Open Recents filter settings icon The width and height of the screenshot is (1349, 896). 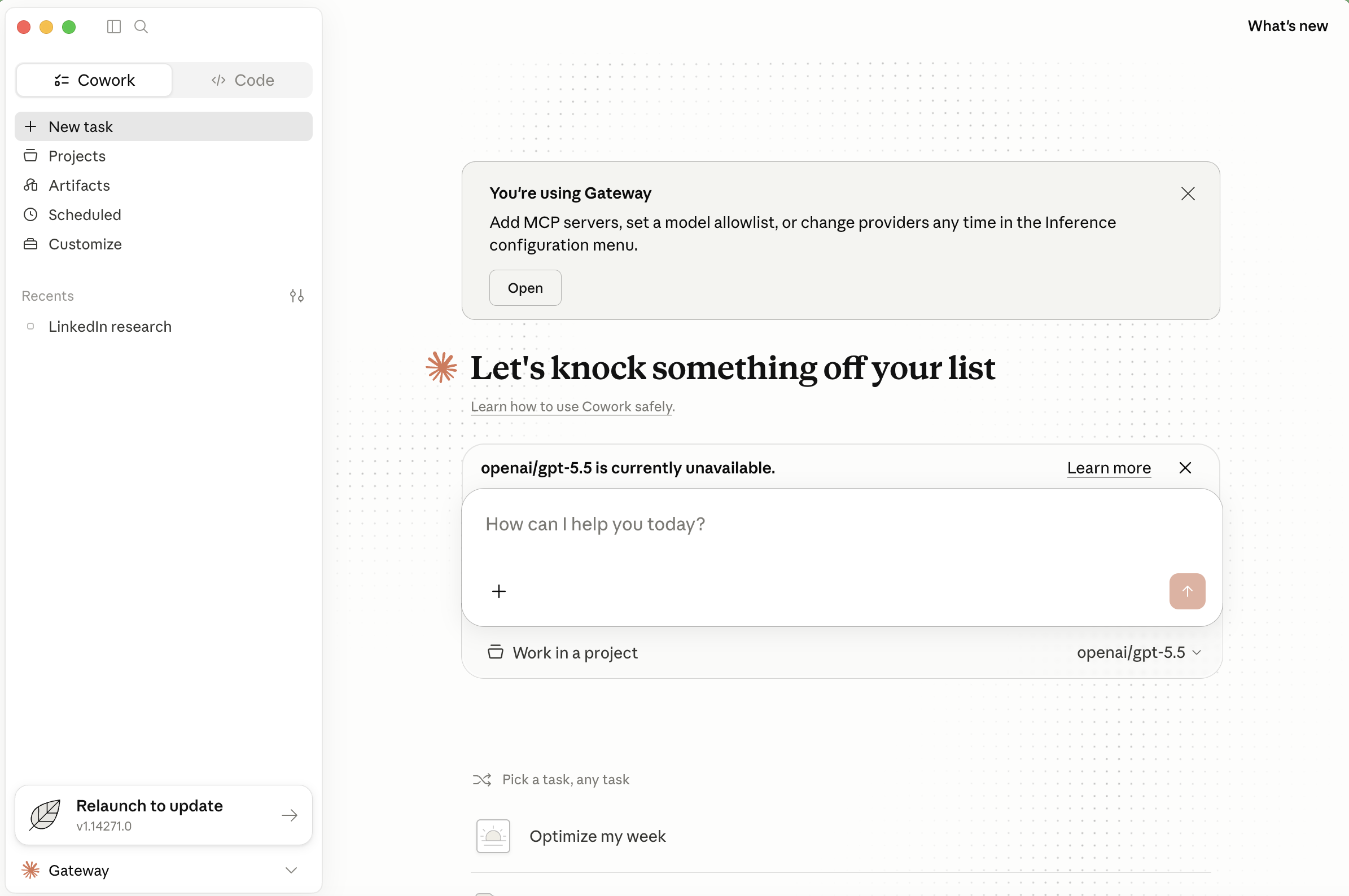click(x=297, y=296)
